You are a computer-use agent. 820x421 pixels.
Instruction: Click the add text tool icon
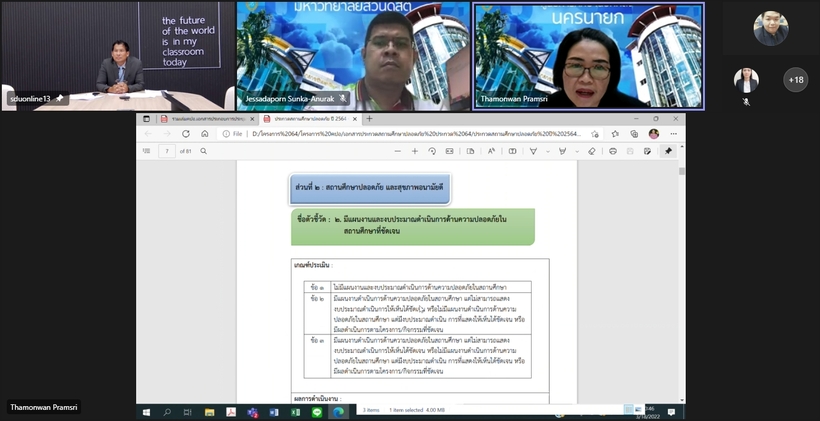[512, 151]
